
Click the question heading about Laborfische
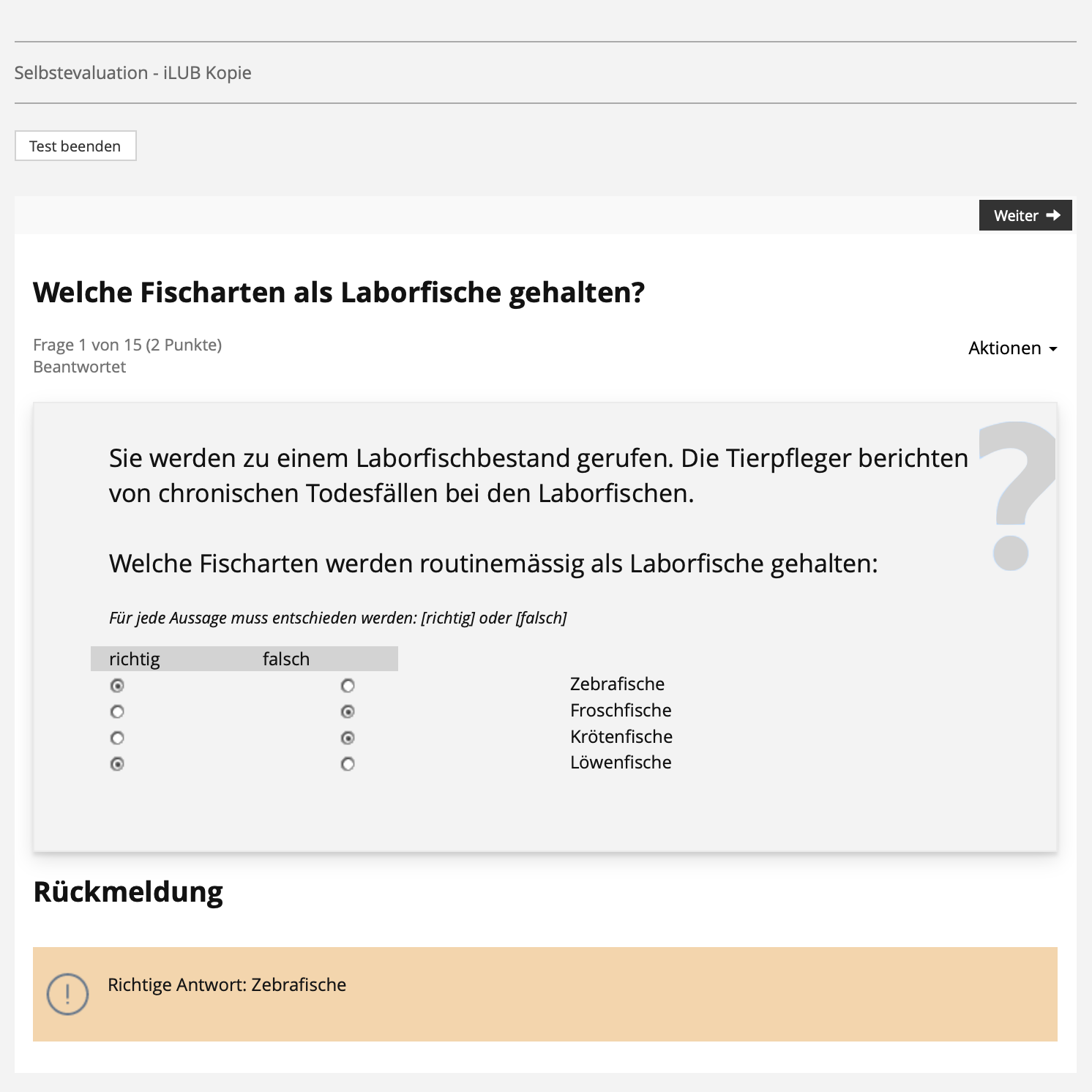click(x=339, y=293)
